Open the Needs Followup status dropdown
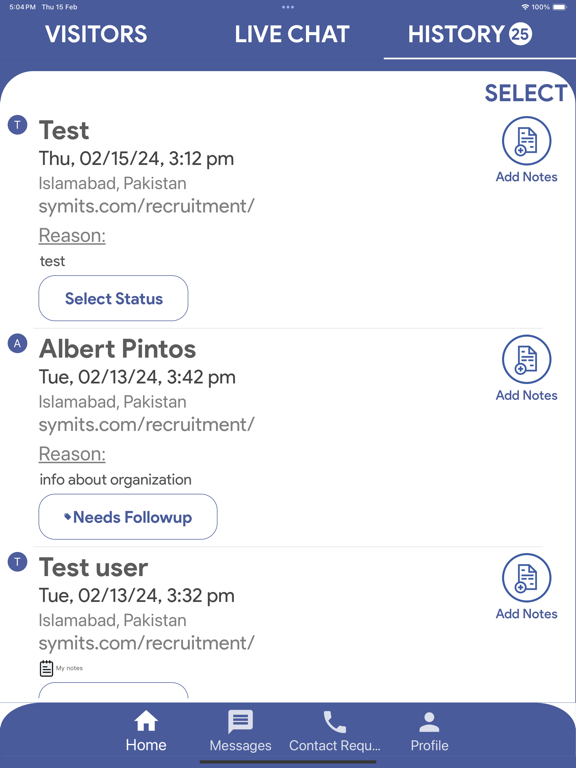The width and height of the screenshot is (576, 768). pos(128,517)
